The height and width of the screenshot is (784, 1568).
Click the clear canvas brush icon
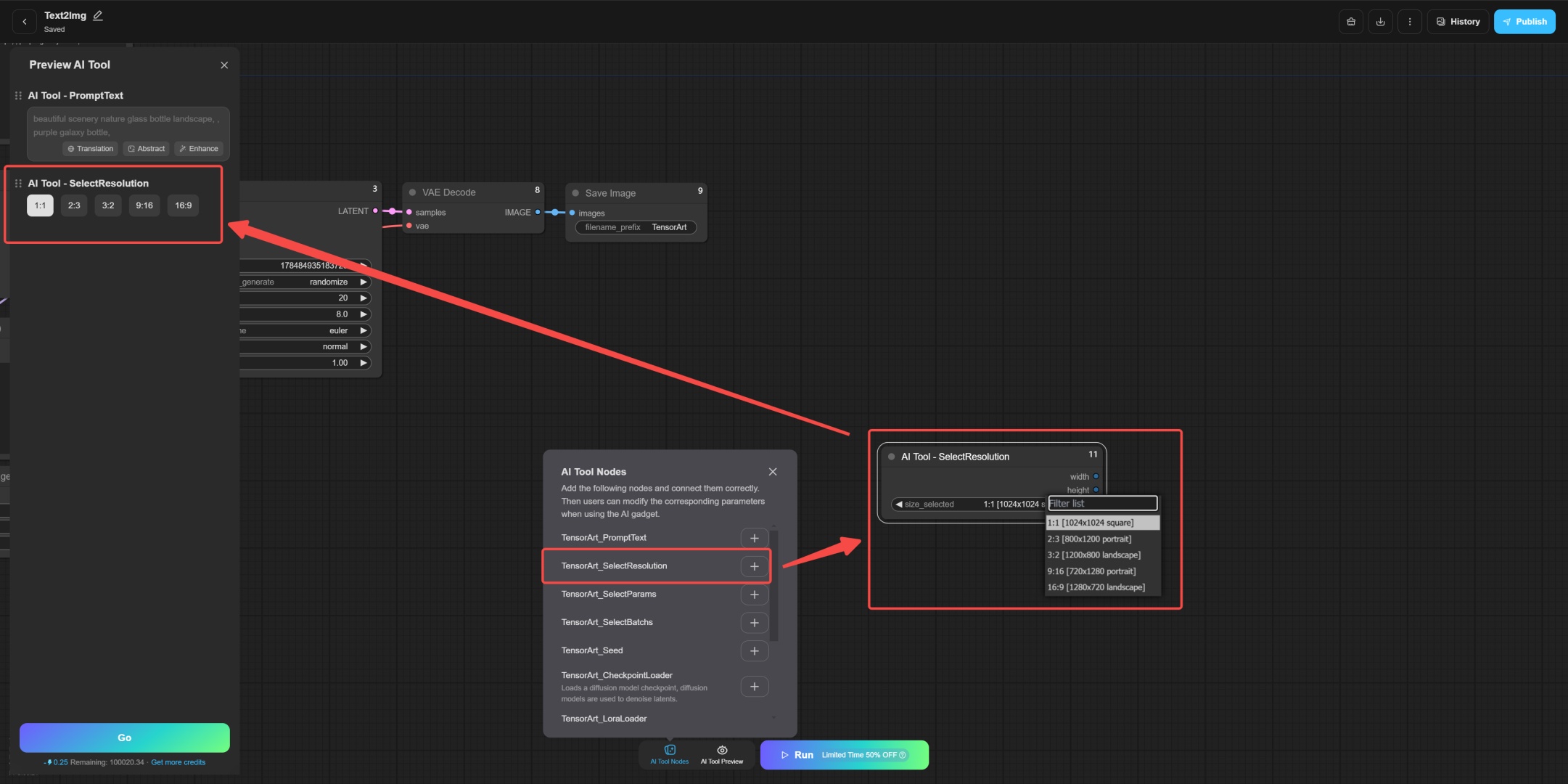point(1350,22)
